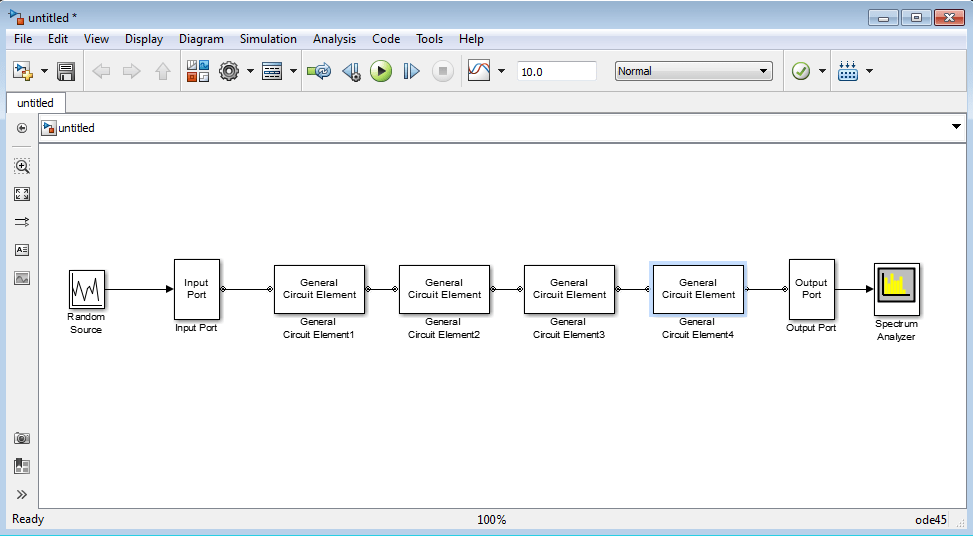Open Model Configuration Parameters gear
Image resolution: width=973 pixels, height=536 pixels.
click(229, 71)
